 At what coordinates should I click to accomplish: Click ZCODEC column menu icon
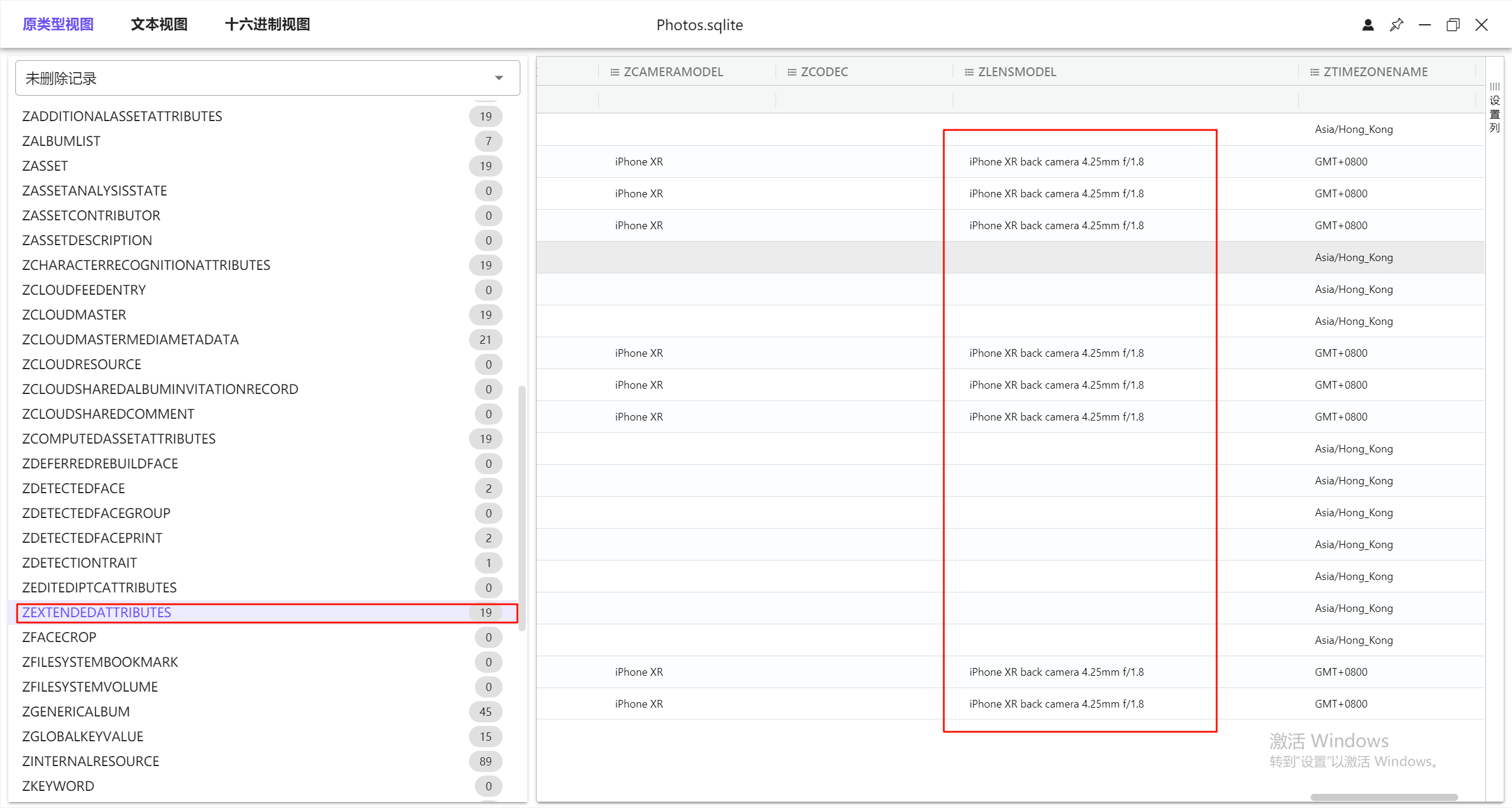tap(791, 72)
